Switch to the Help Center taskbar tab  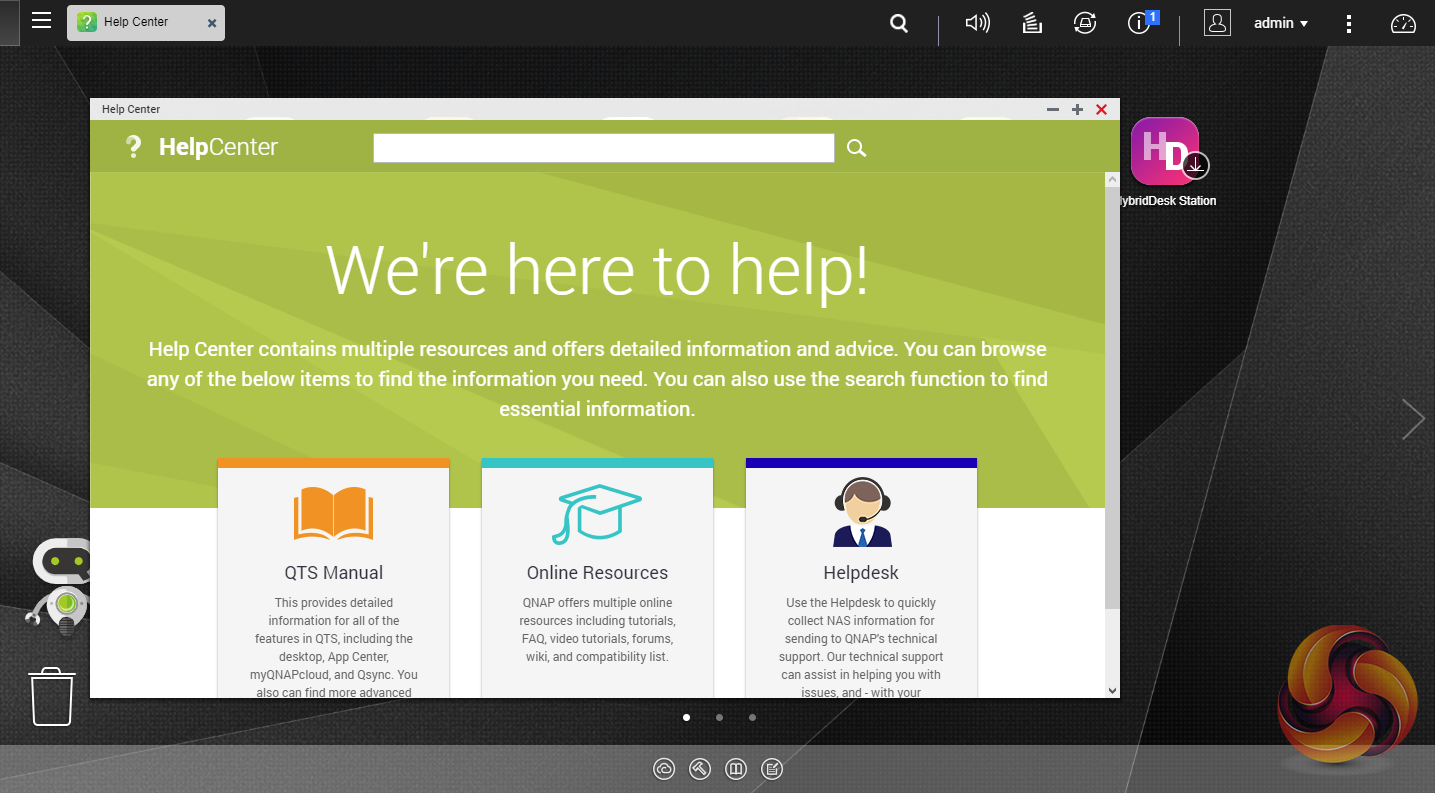[146, 22]
